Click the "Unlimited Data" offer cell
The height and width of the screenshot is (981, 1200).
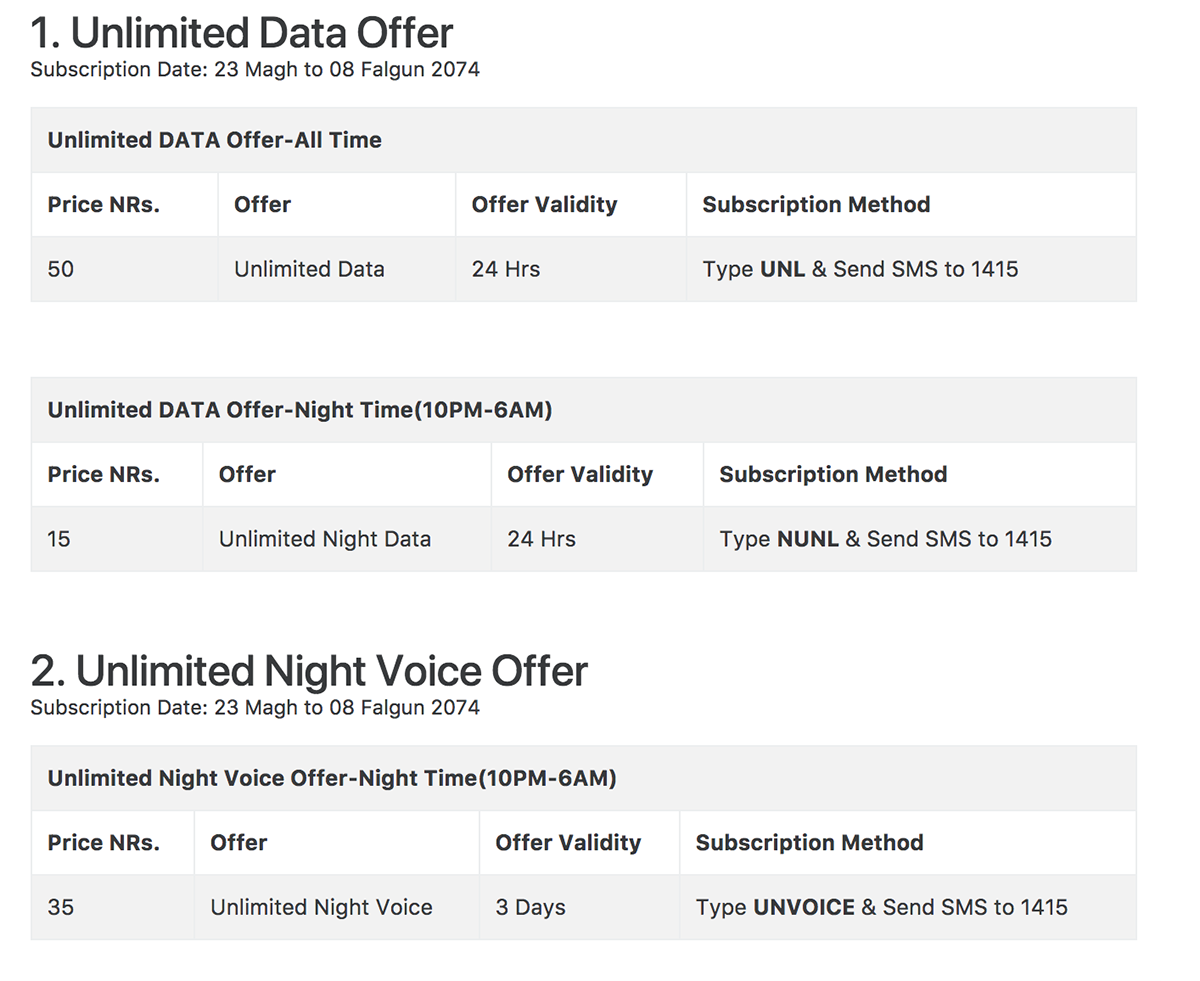click(337, 269)
